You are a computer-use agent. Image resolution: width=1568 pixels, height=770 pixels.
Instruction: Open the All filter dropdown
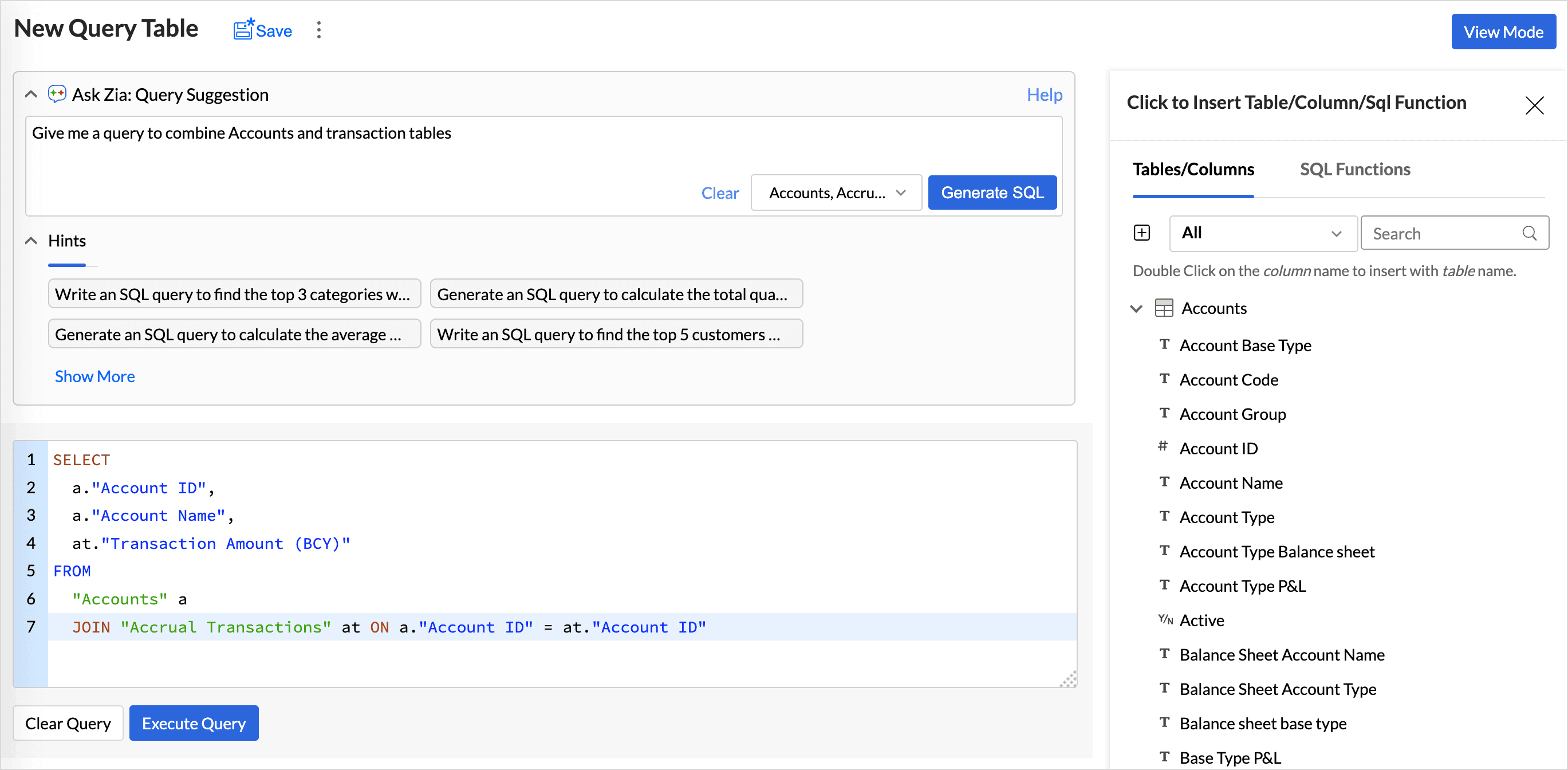(x=1262, y=233)
